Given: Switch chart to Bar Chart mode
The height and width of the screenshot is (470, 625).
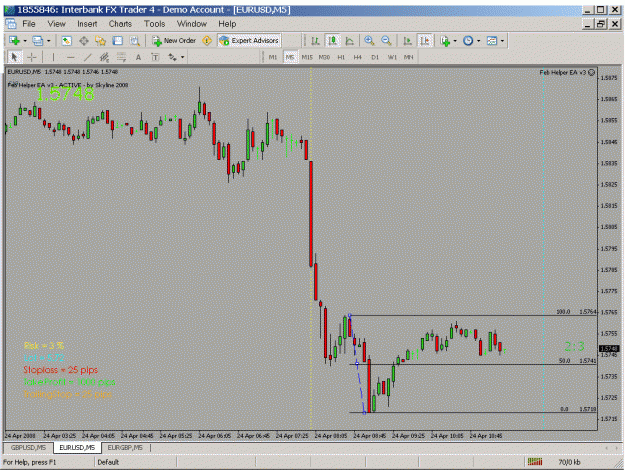Looking at the screenshot, I should [x=315, y=41].
